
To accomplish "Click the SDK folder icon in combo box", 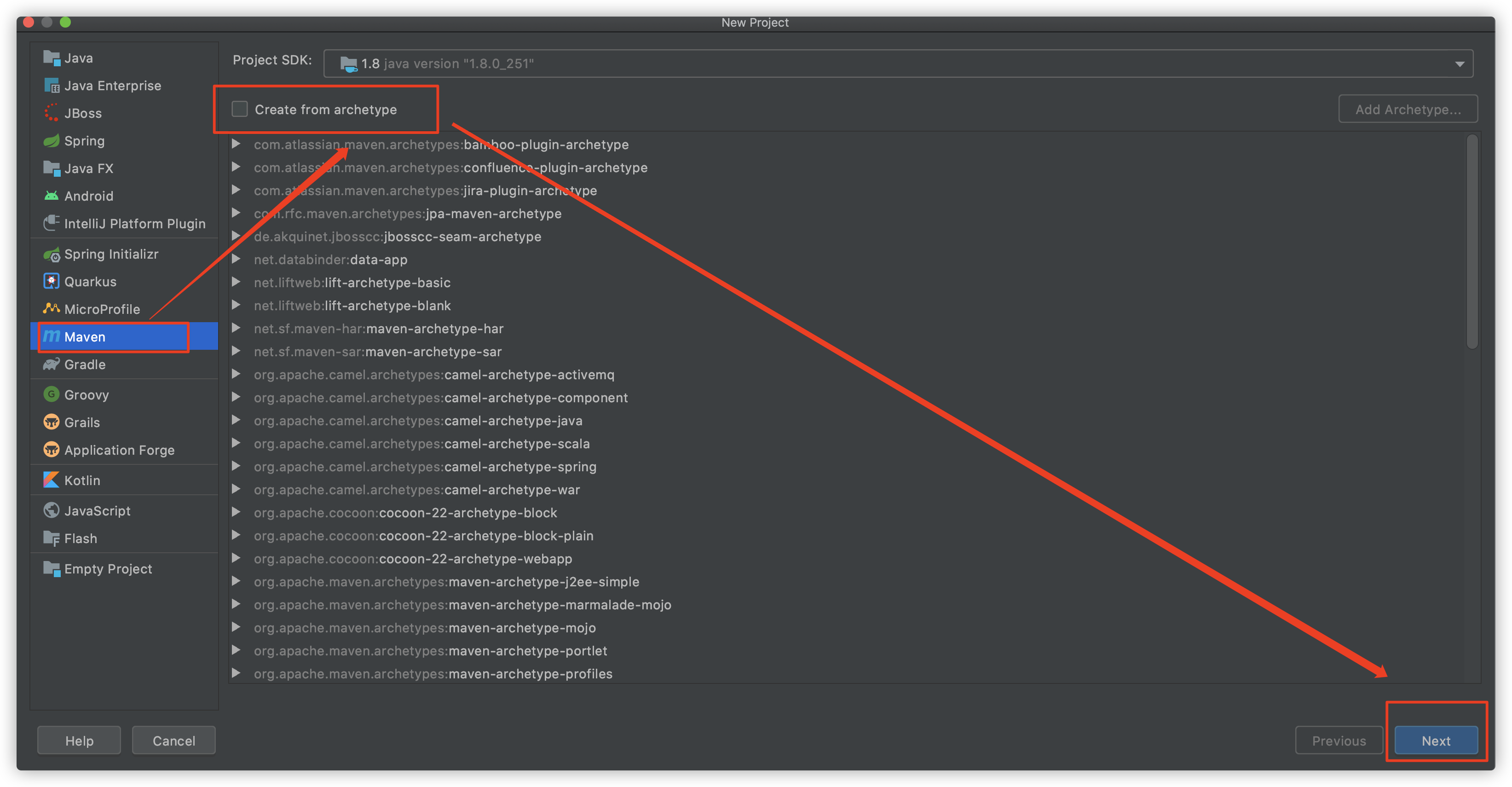I will [x=349, y=64].
